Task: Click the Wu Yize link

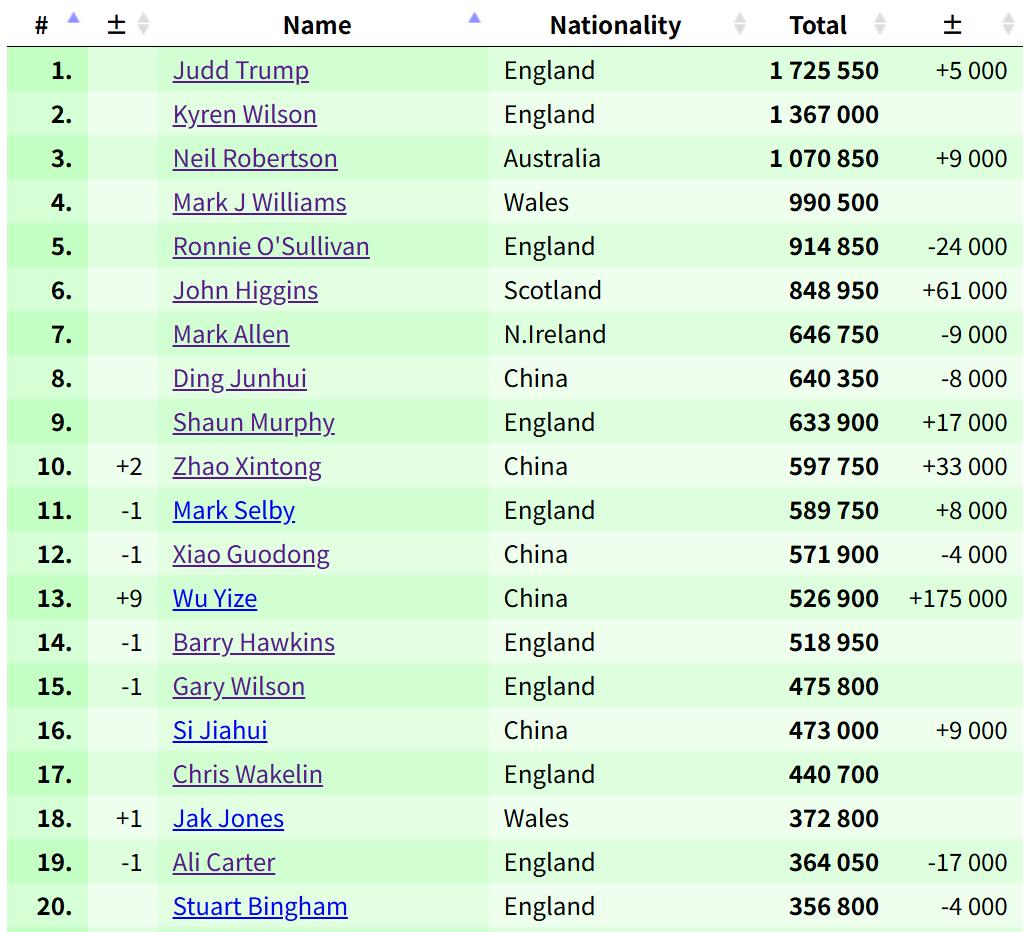Action: click(x=215, y=599)
